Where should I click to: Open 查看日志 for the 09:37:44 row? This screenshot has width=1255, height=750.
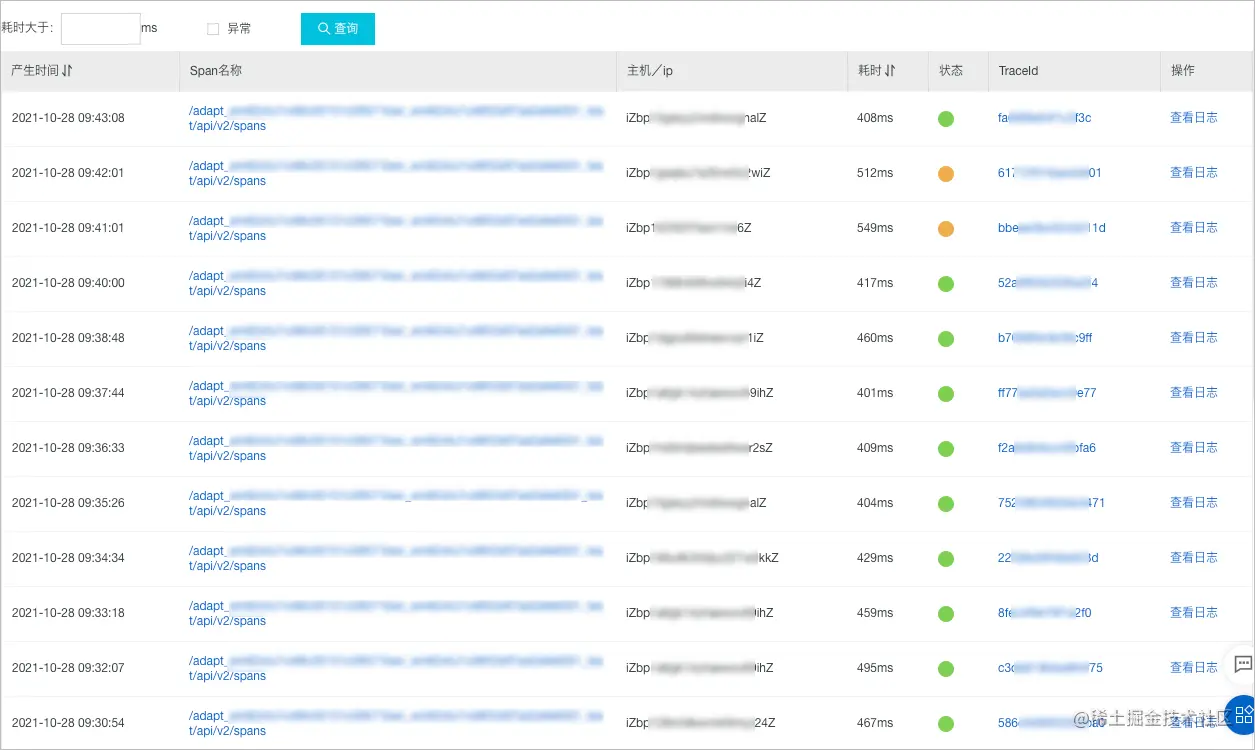(1194, 393)
